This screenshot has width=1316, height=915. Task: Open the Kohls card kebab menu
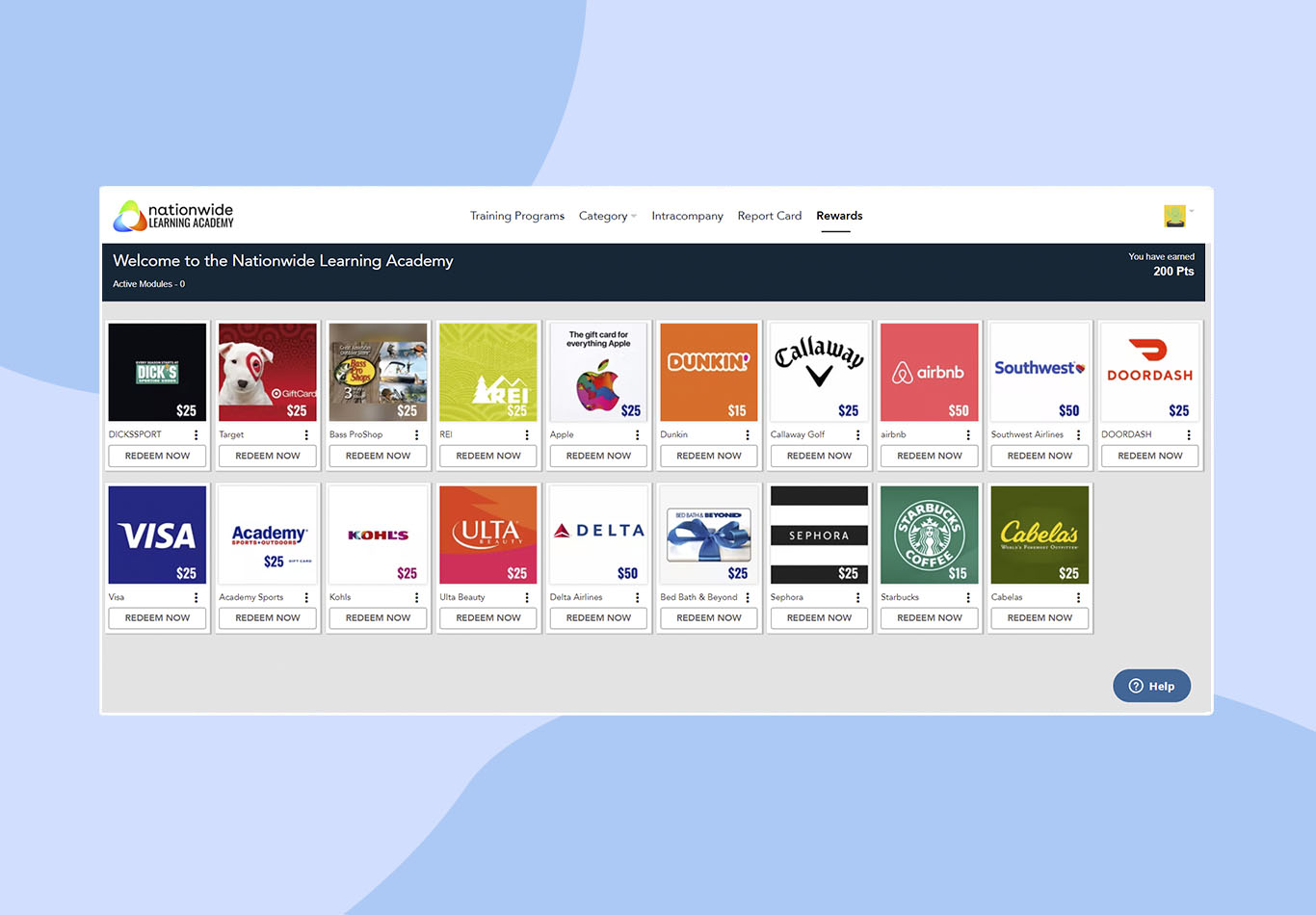click(416, 598)
